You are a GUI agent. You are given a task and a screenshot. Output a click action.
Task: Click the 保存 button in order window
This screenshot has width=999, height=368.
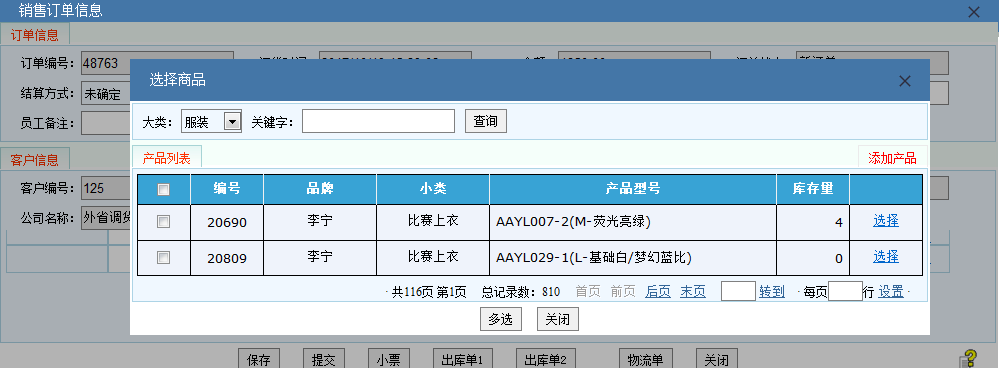tap(259, 358)
